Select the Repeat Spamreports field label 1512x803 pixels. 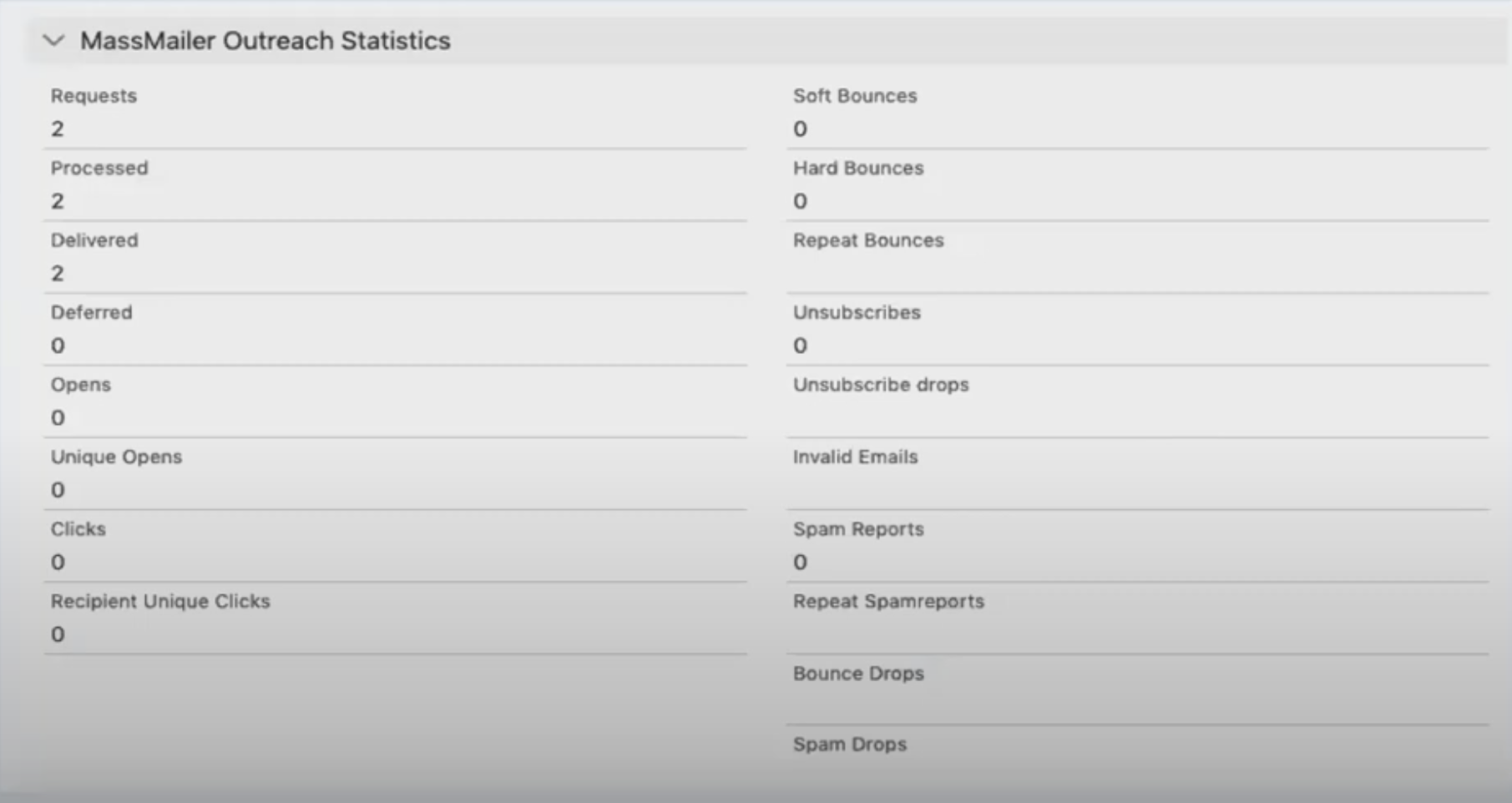click(888, 601)
